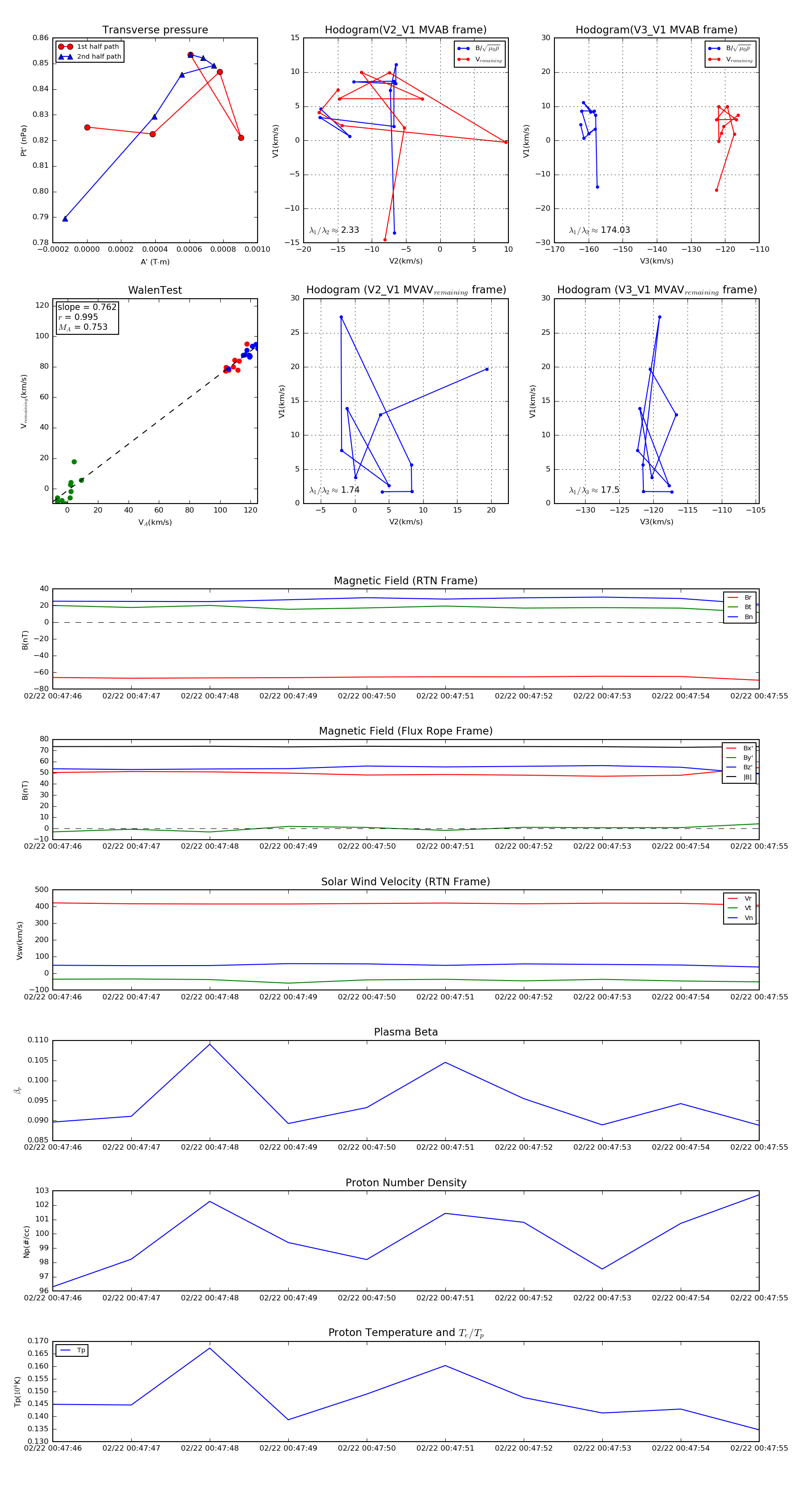Click the "Bx'" legend entry
This screenshot has width=812, height=1489.
click(x=739, y=748)
